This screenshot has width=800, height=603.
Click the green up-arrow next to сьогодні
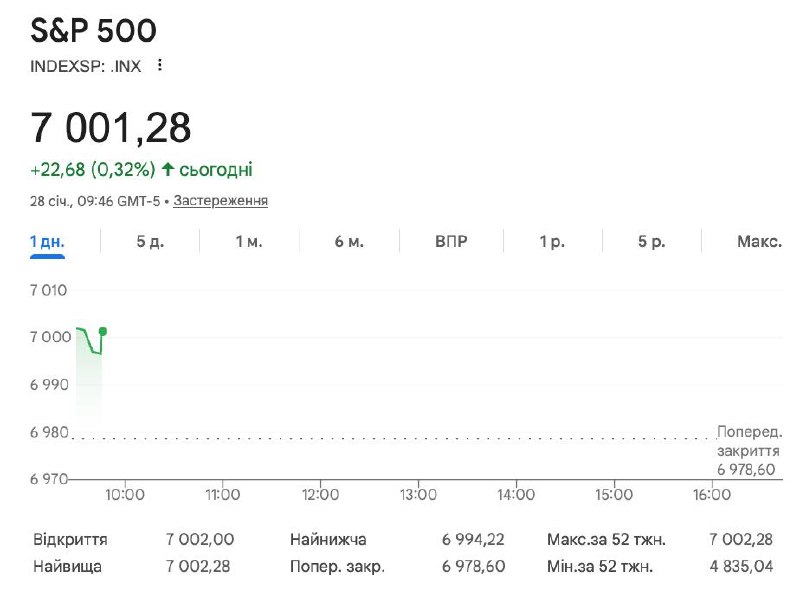168,170
